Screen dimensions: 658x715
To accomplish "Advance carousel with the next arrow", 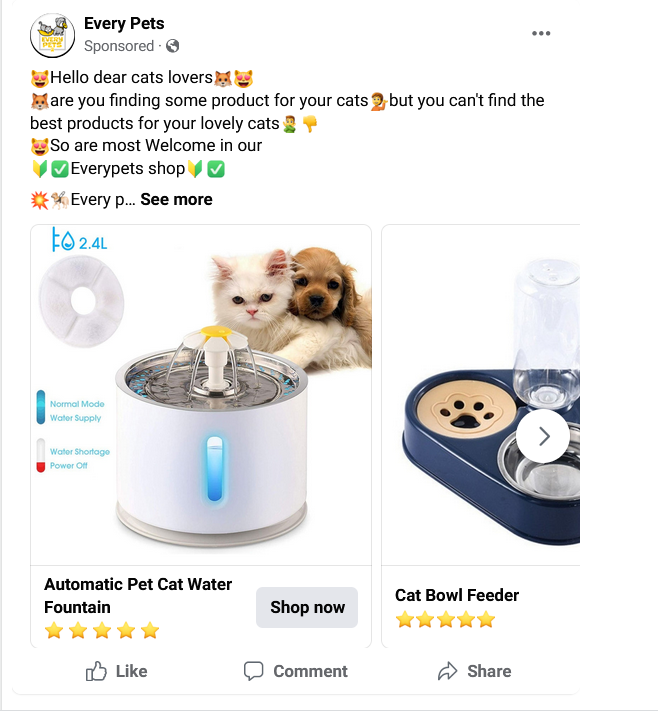I will pos(543,436).
